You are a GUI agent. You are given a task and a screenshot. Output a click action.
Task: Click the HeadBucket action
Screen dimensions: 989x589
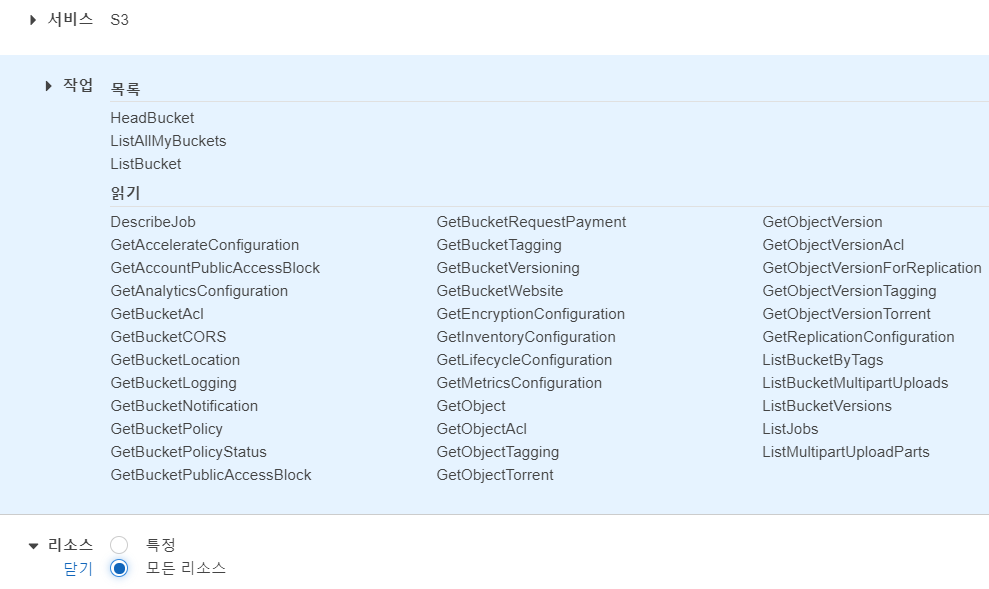[x=152, y=118]
